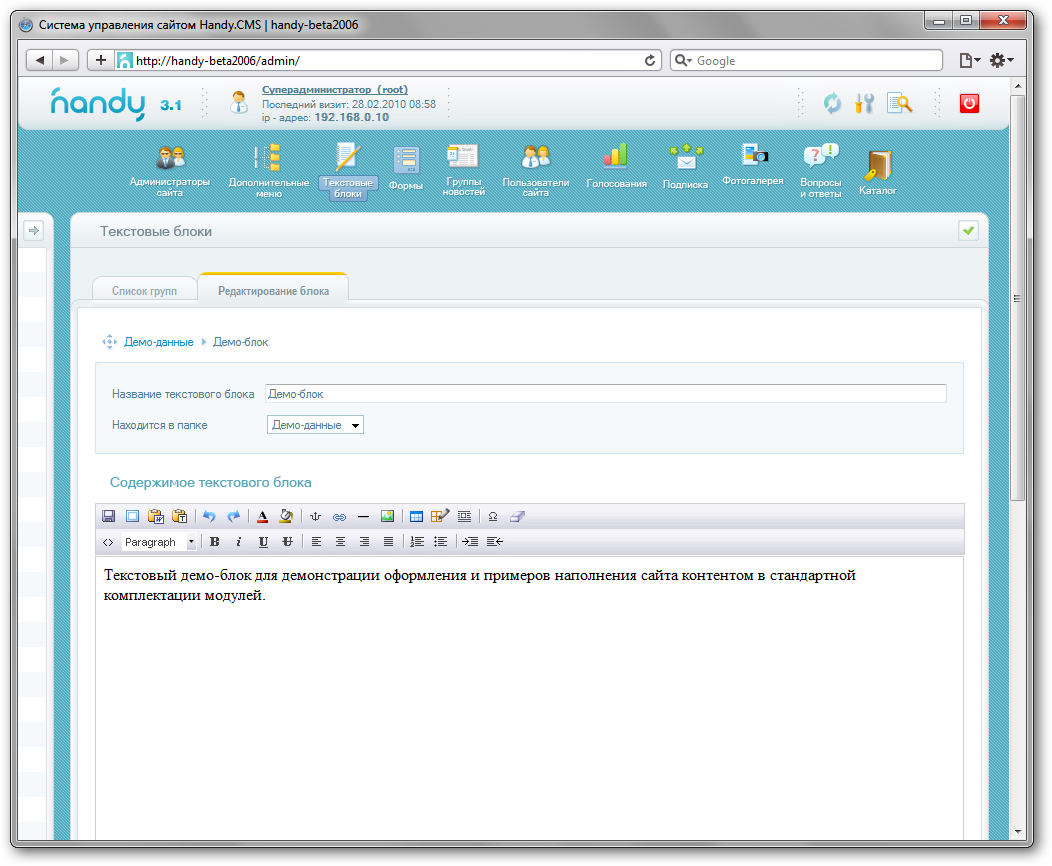1052x866 pixels.
Task: Open the Paragraph format dropdown
Action: 158,542
